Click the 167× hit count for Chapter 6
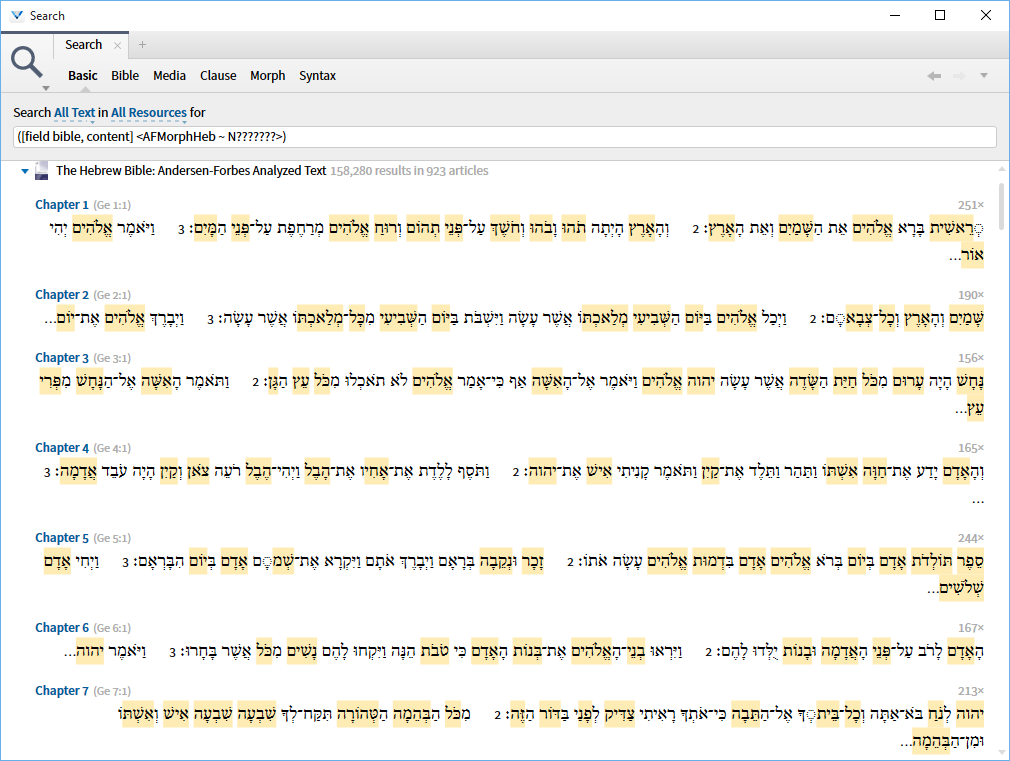 [971, 628]
